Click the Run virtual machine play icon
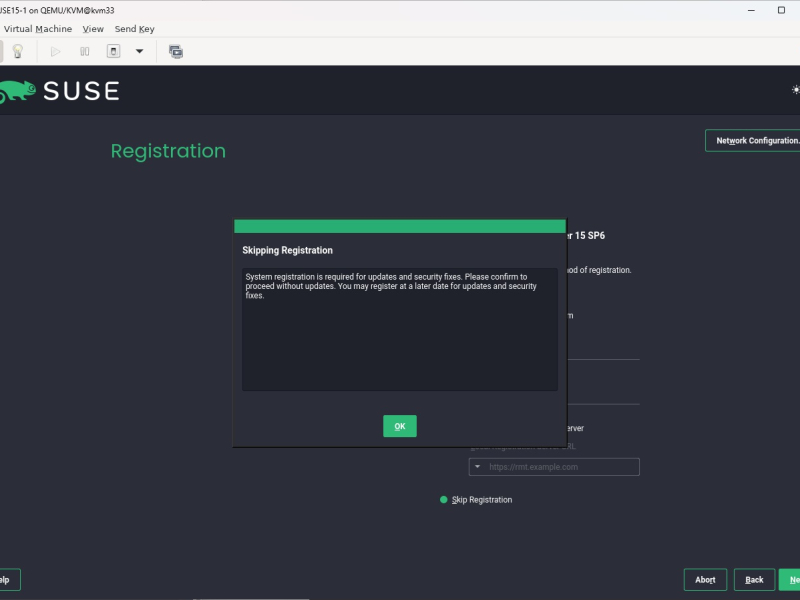The image size is (800, 600). click(x=55, y=52)
